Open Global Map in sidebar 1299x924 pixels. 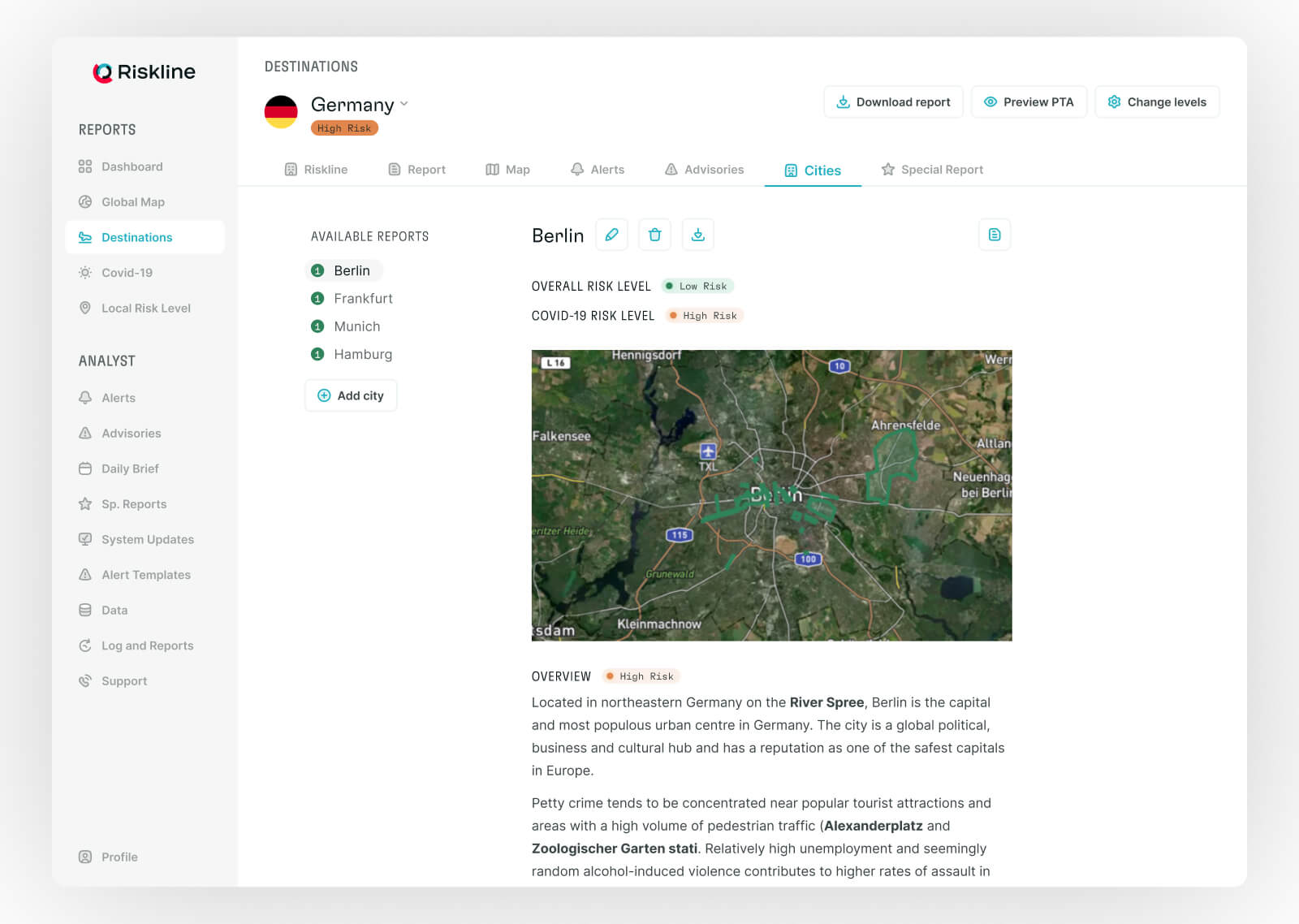[x=132, y=202]
